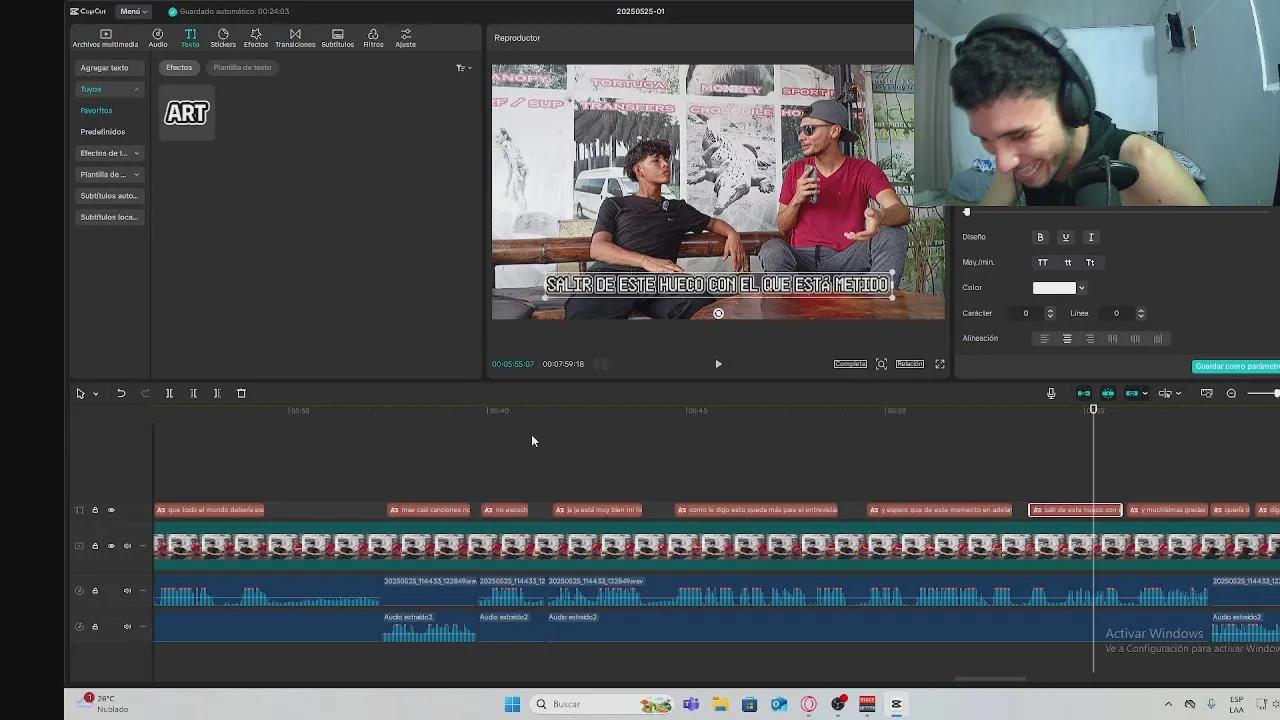Click the timeline zoom out icon

click(1231, 394)
